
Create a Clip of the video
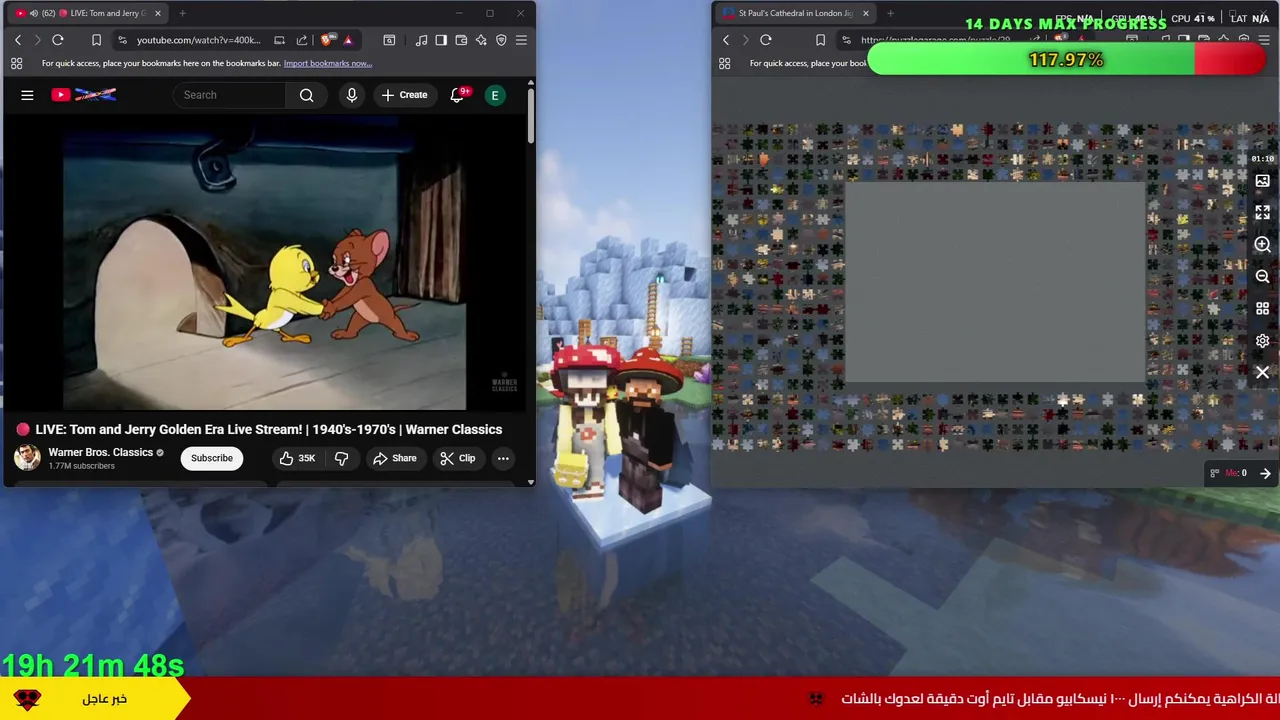point(457,458)
